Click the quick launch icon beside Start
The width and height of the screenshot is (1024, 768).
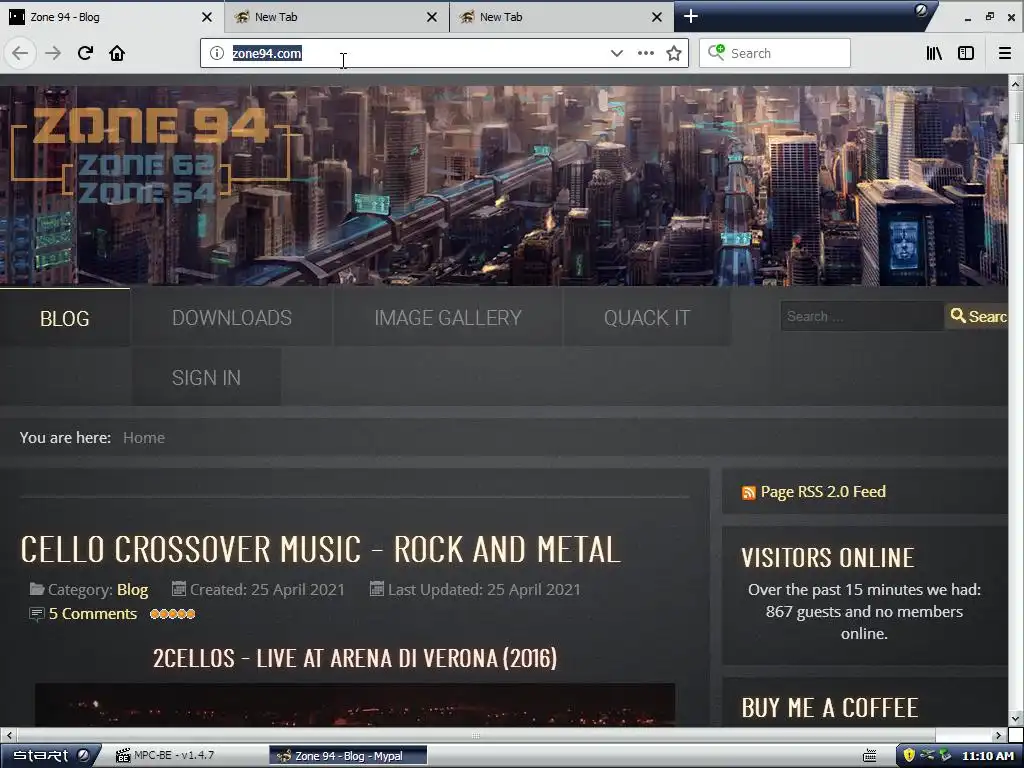click(83, 756)
